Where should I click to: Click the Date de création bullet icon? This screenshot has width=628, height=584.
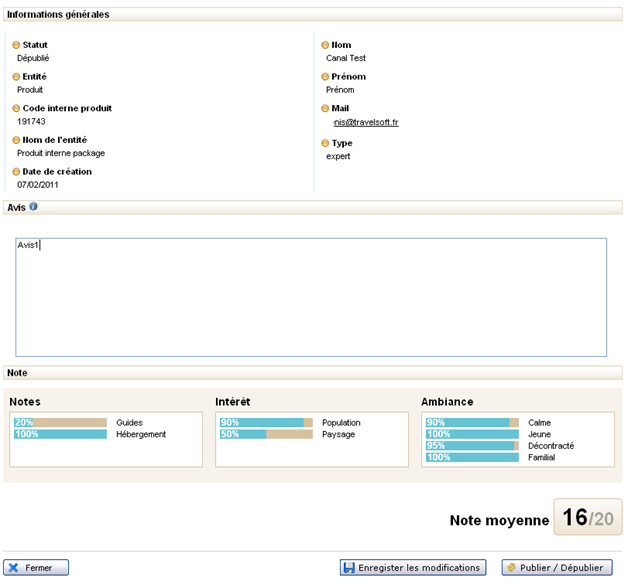coord(16,172)
